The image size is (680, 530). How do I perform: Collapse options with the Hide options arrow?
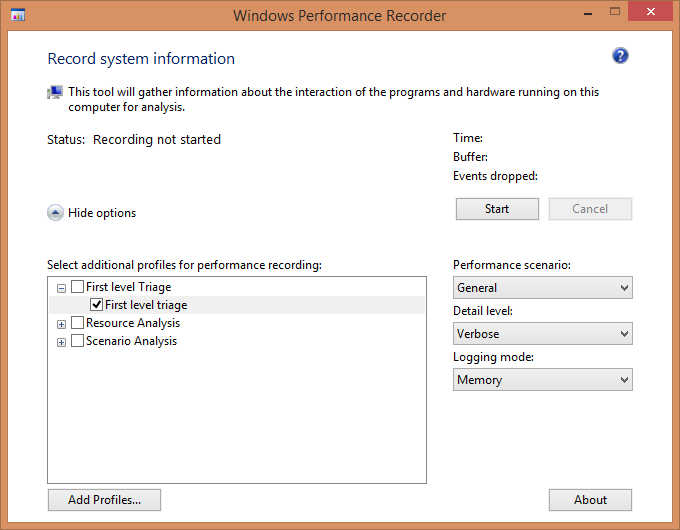(x=55, y=213)
